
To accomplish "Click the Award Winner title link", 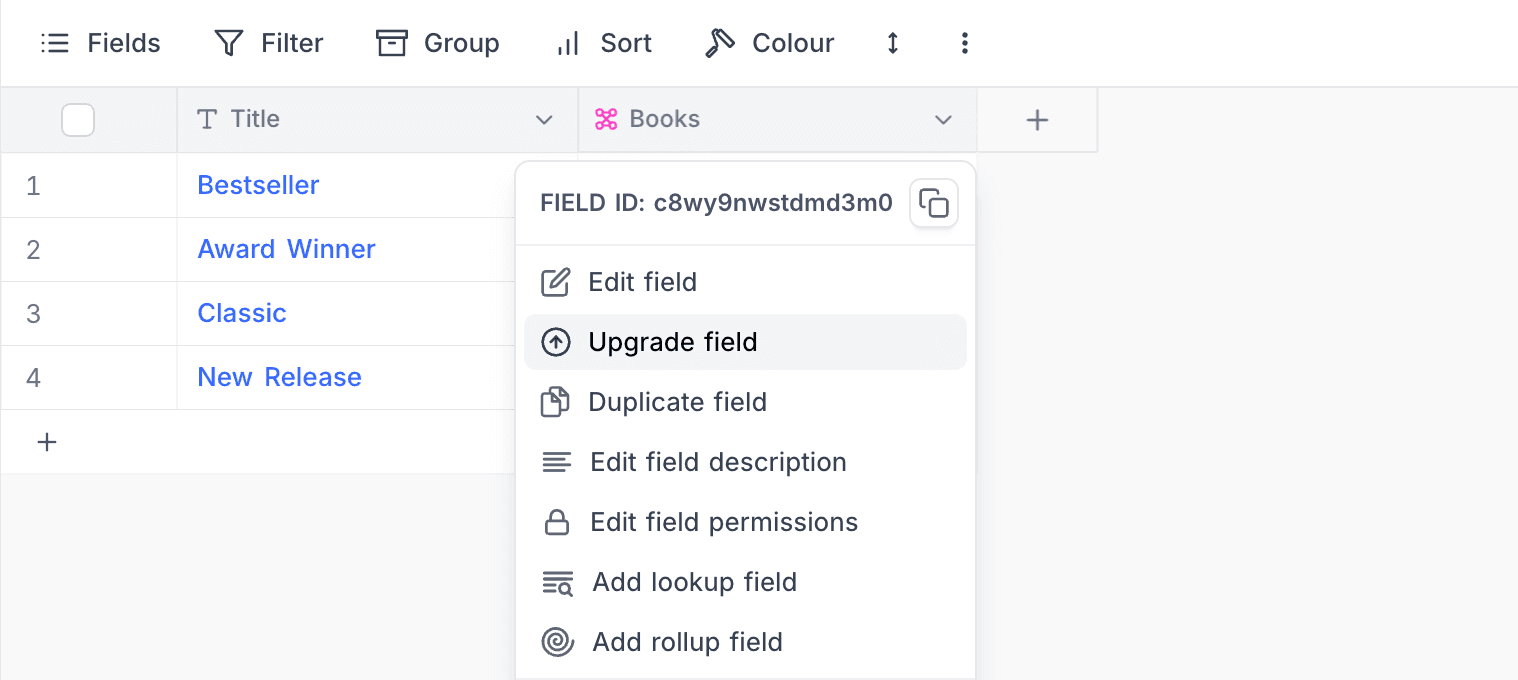I will click(x=286, y=249).
